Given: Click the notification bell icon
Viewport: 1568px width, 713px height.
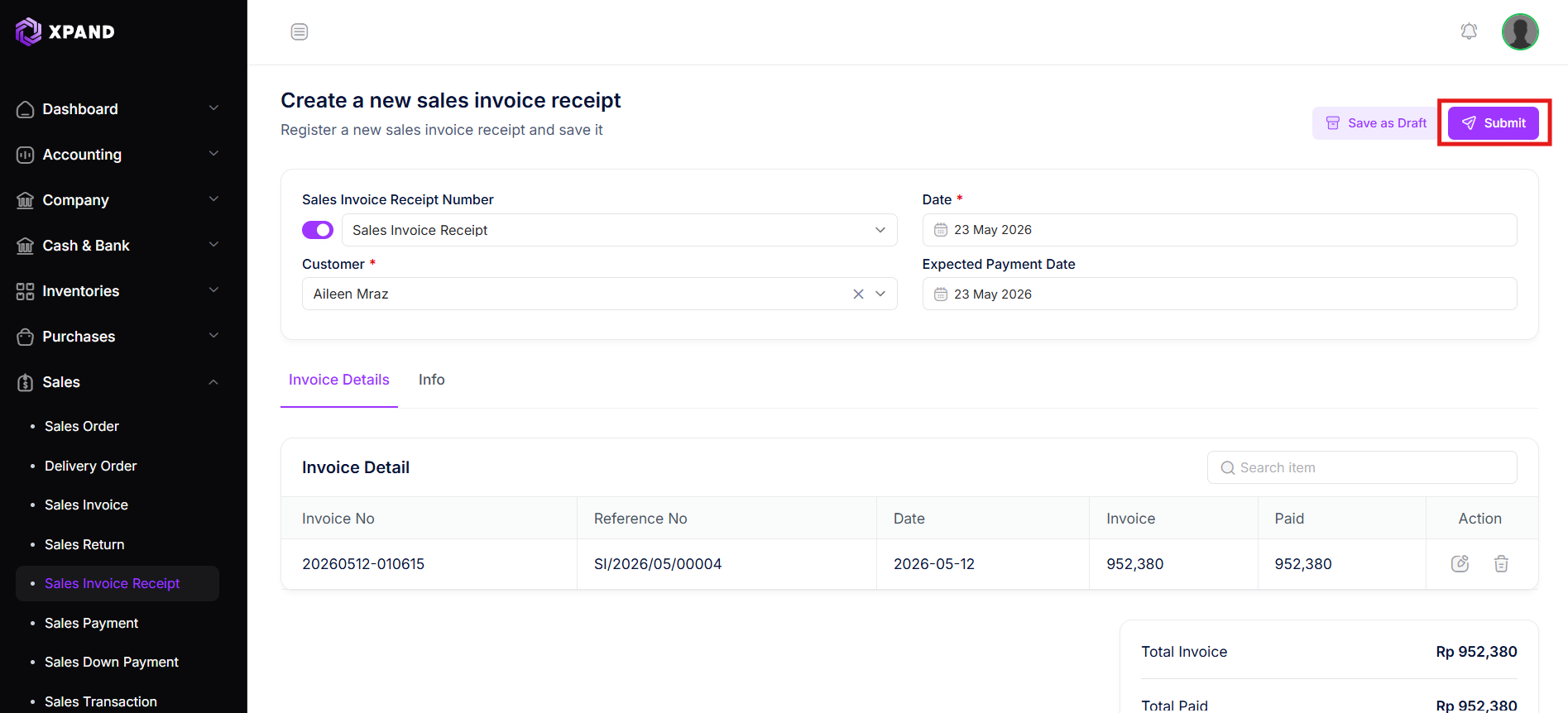Looking at the screenshot, I should [1469, 31].
